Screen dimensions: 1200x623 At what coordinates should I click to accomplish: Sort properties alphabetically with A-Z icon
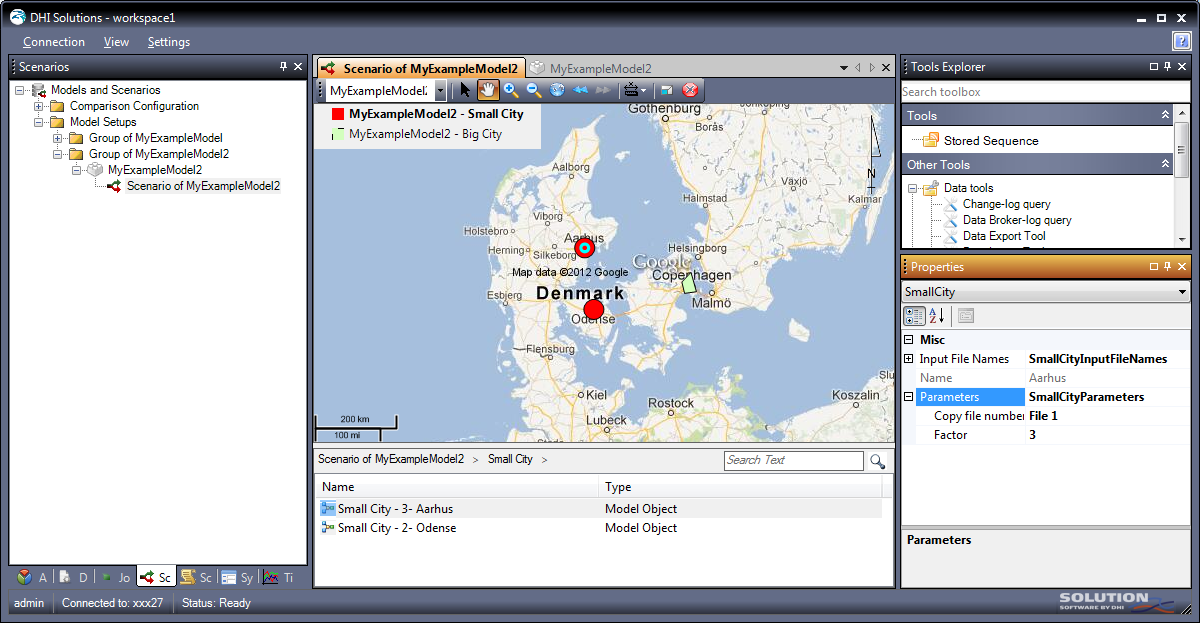point(938,316)
